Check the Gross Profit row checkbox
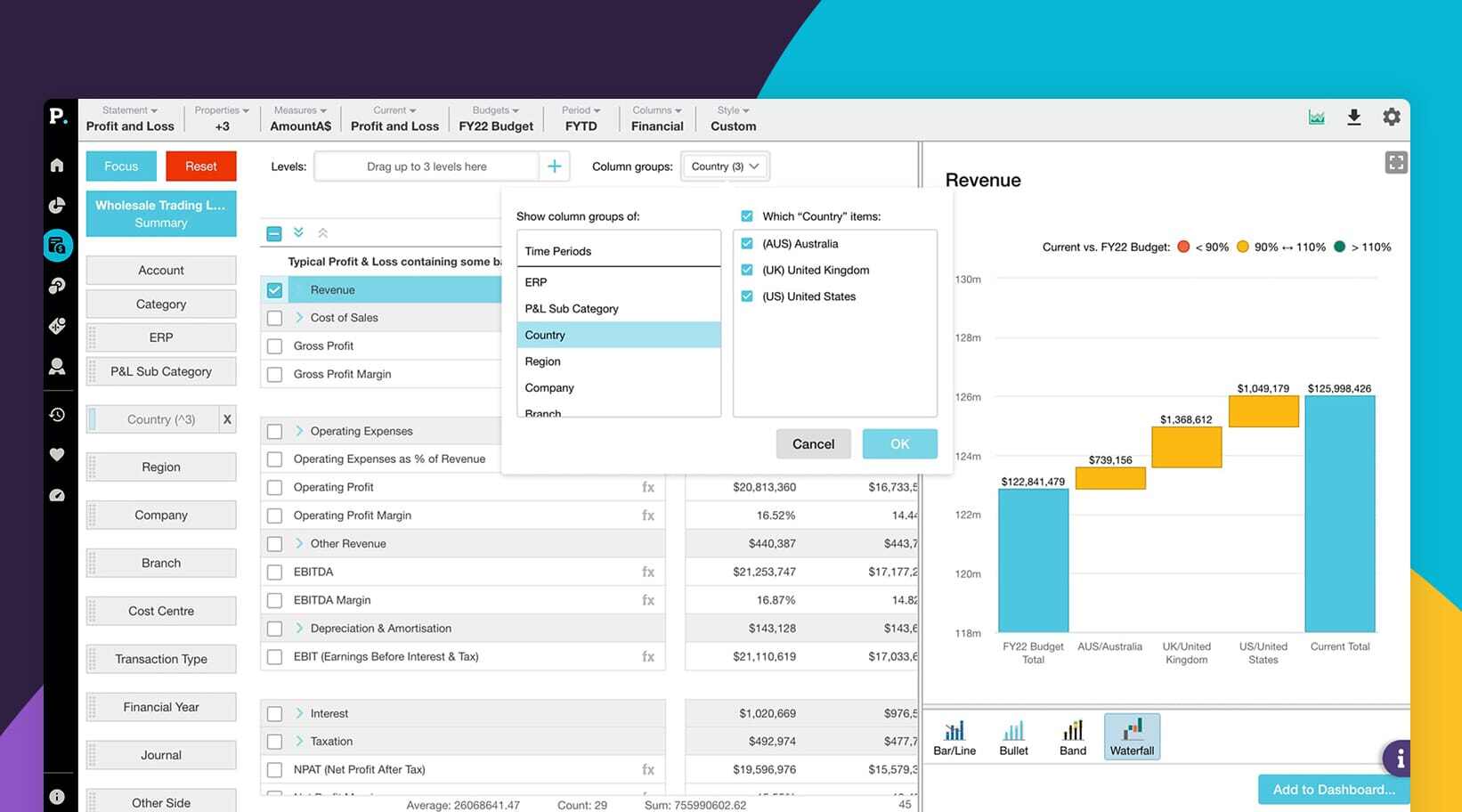The width and height of the screenshot is (1462, 812). pyautogui.click(x=274, y=345)
